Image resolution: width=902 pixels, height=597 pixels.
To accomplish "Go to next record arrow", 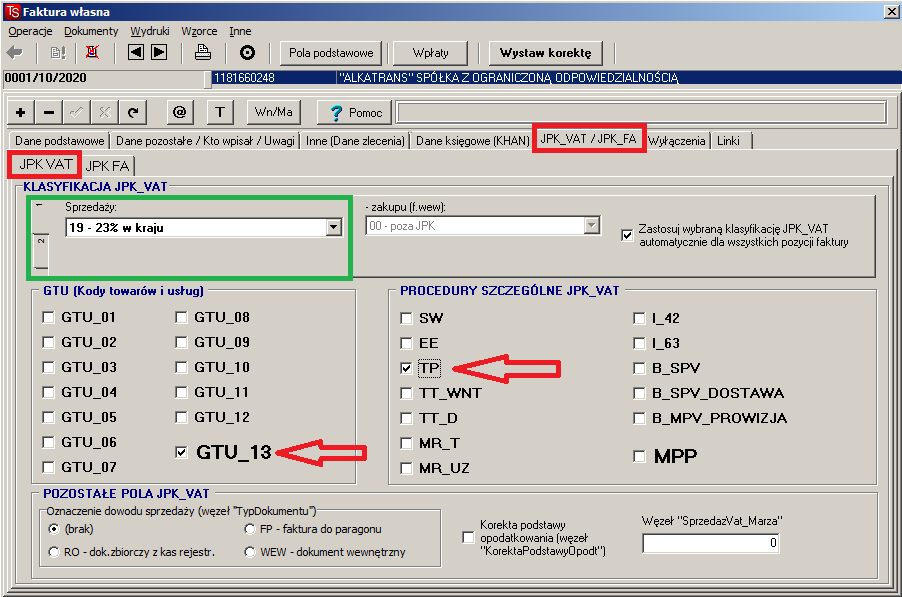I will pos(159,52).
